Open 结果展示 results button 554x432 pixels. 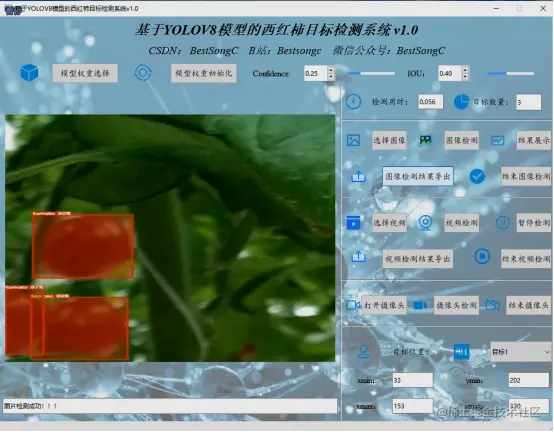pyautogui.click(x=534, y=140)
